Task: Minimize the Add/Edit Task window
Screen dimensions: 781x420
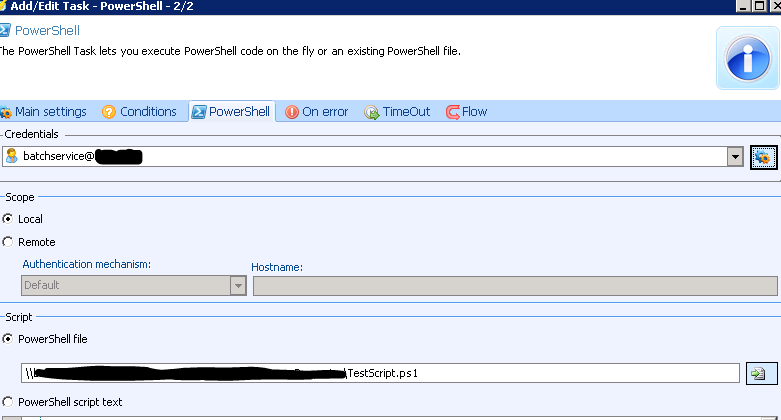Action: click(x=743, y=6)
